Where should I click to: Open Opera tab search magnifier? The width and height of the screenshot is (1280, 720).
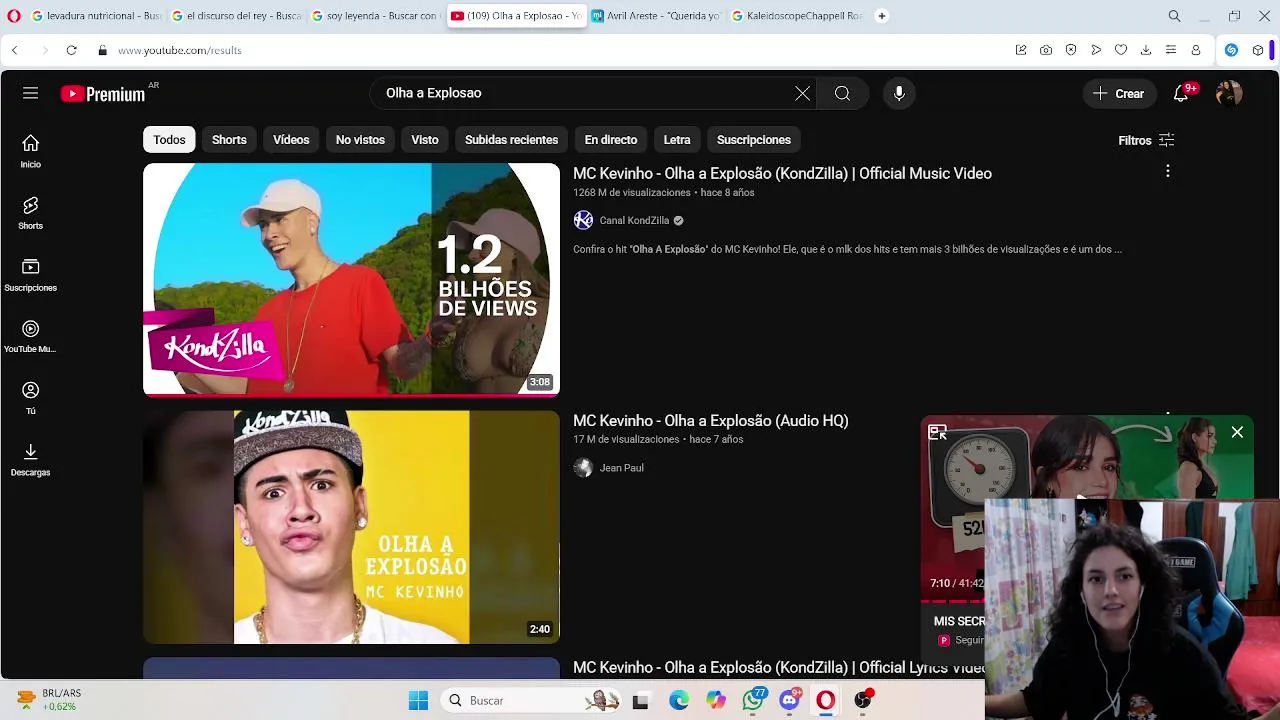pos(1174,16)
